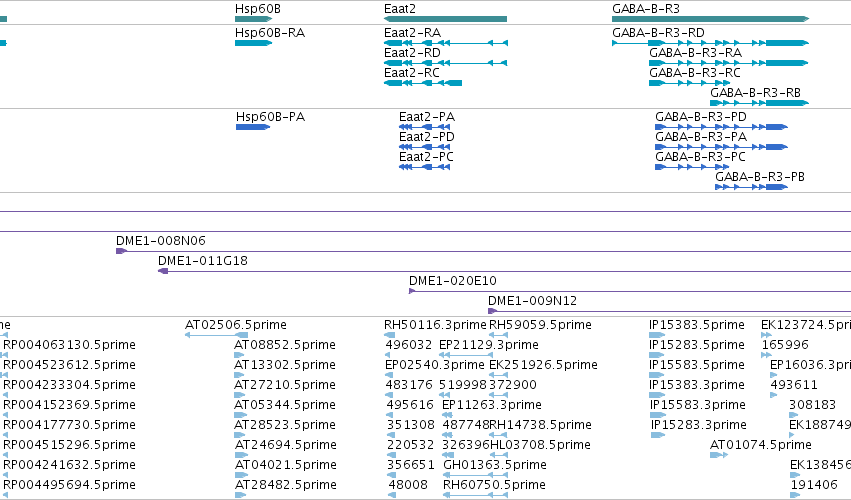Click transcript Eaat2-RA
The image size is (851, 500).
[412, 33]
